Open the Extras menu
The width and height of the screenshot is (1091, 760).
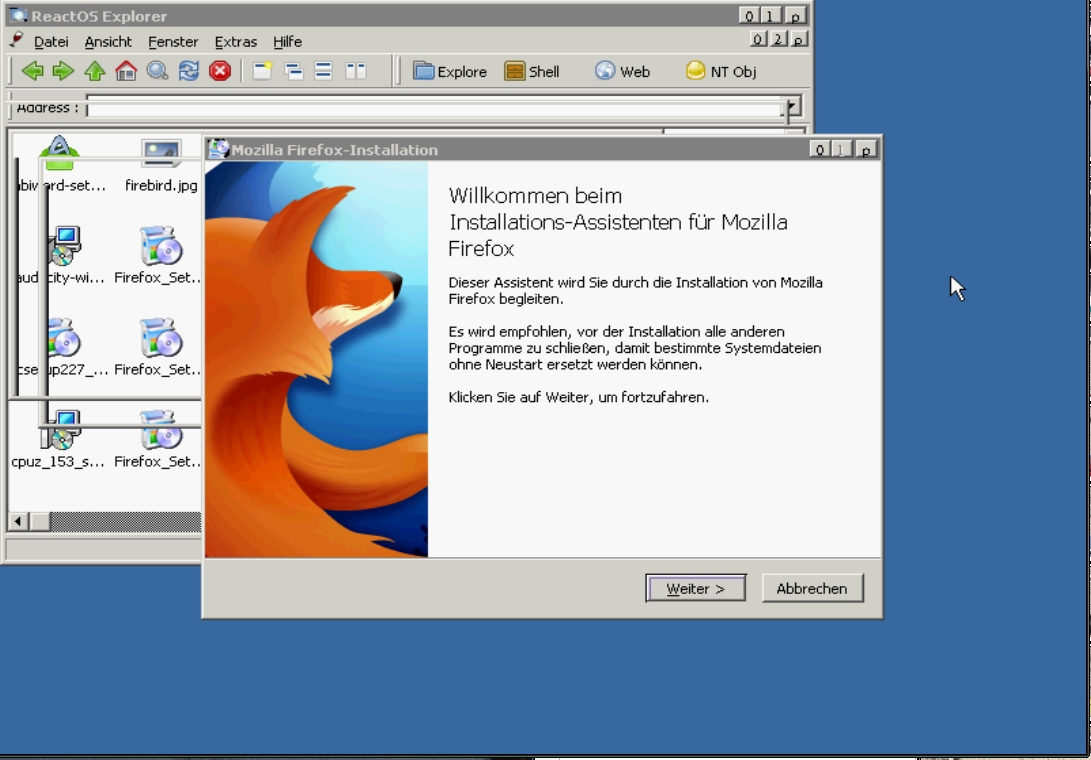pos(235,42)
